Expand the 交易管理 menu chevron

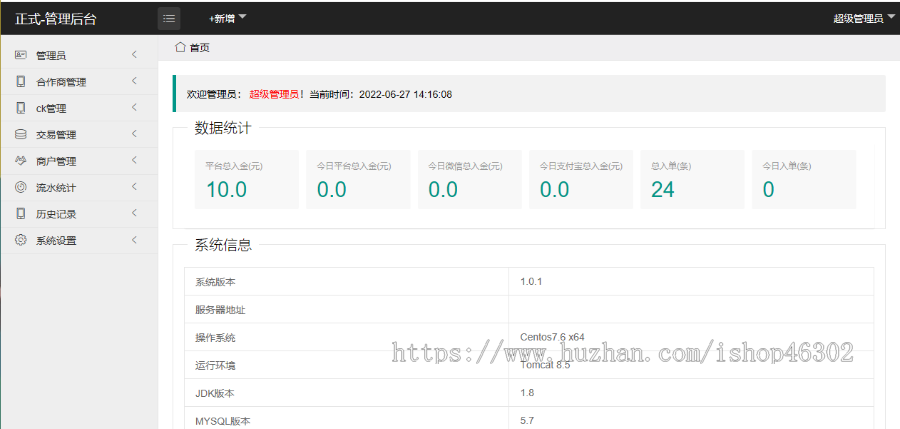tap(134, 134)
